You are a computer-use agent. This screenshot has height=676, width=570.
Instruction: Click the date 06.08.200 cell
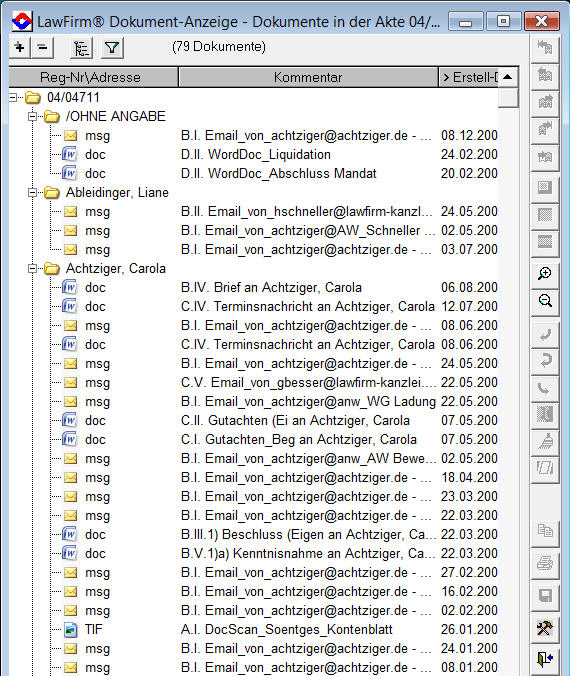click(x=469, y=288)
